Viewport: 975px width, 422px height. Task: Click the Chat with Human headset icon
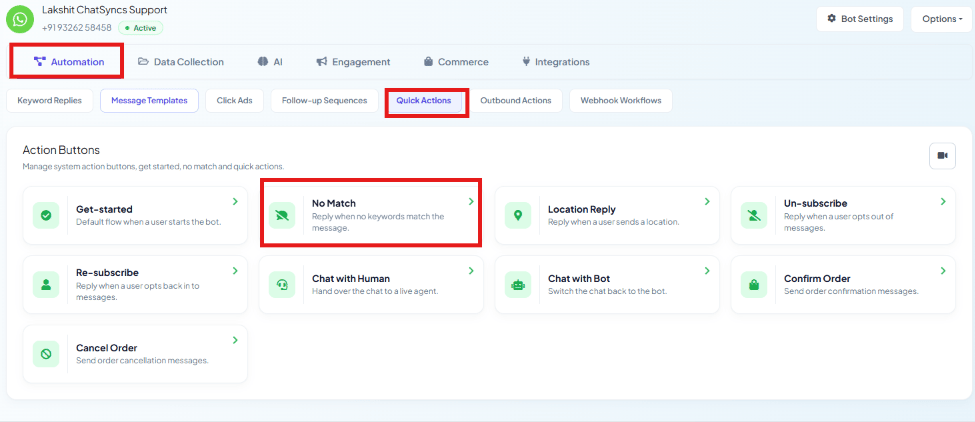282,285
